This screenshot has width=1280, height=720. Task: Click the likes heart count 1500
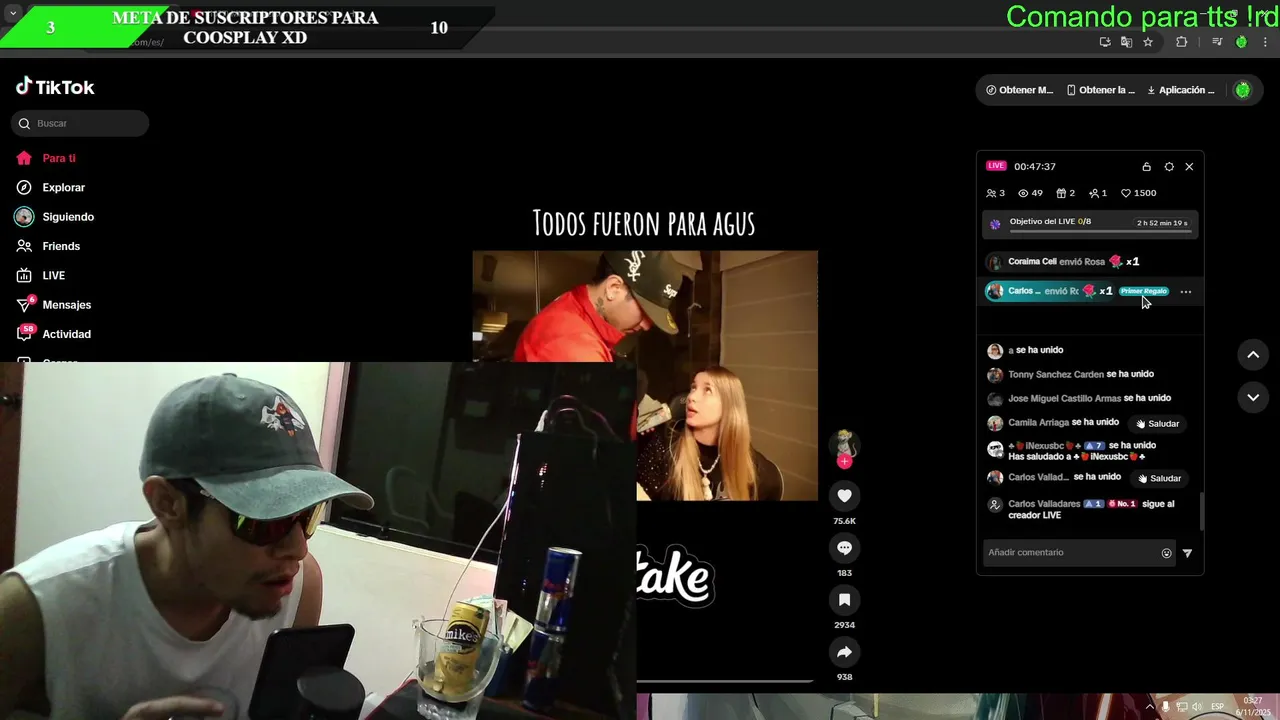1138,193
